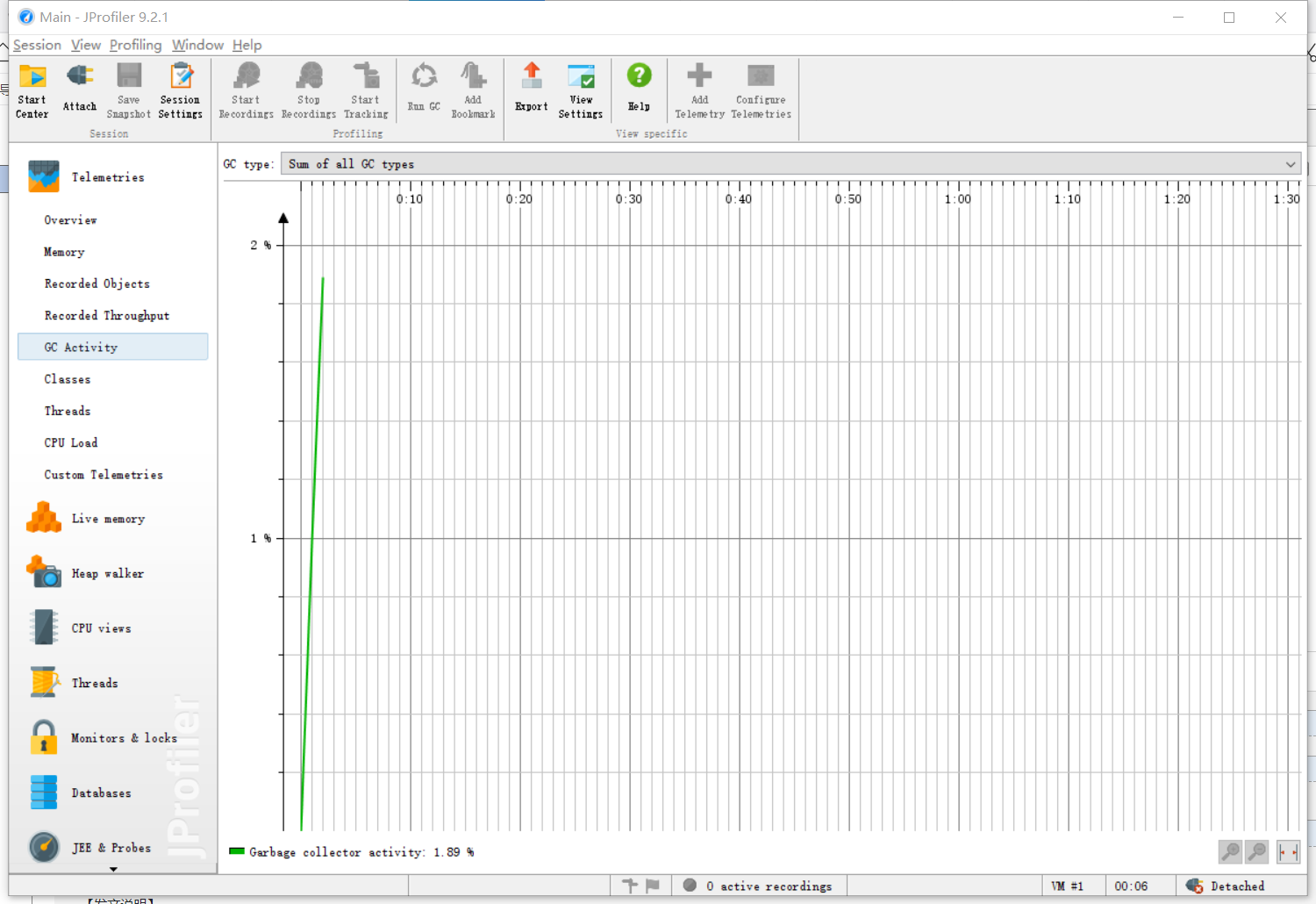Open the Session menu

[x=37, y=45]
